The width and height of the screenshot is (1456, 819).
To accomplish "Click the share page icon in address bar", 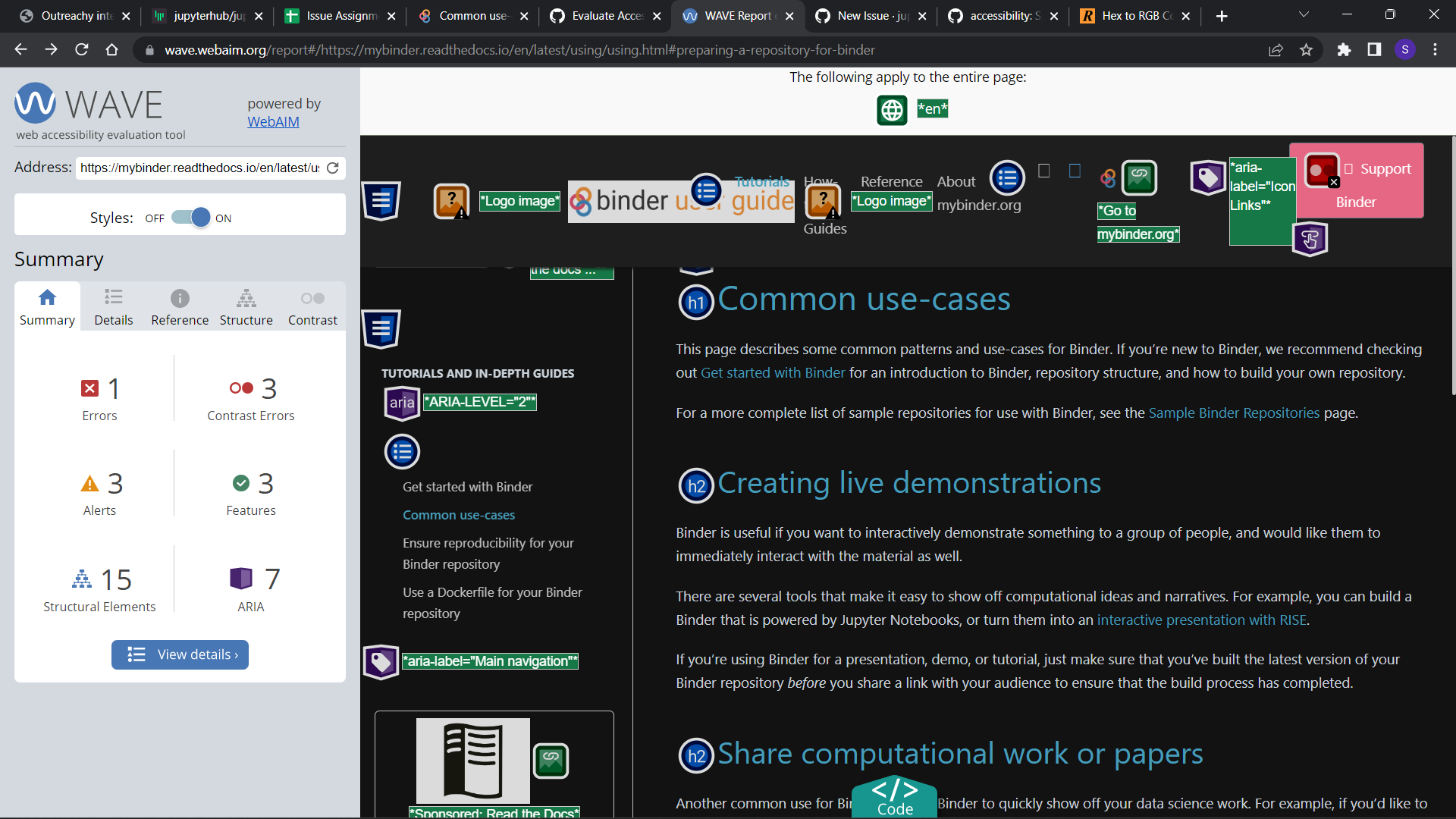I will click(x=1276, y=50).
